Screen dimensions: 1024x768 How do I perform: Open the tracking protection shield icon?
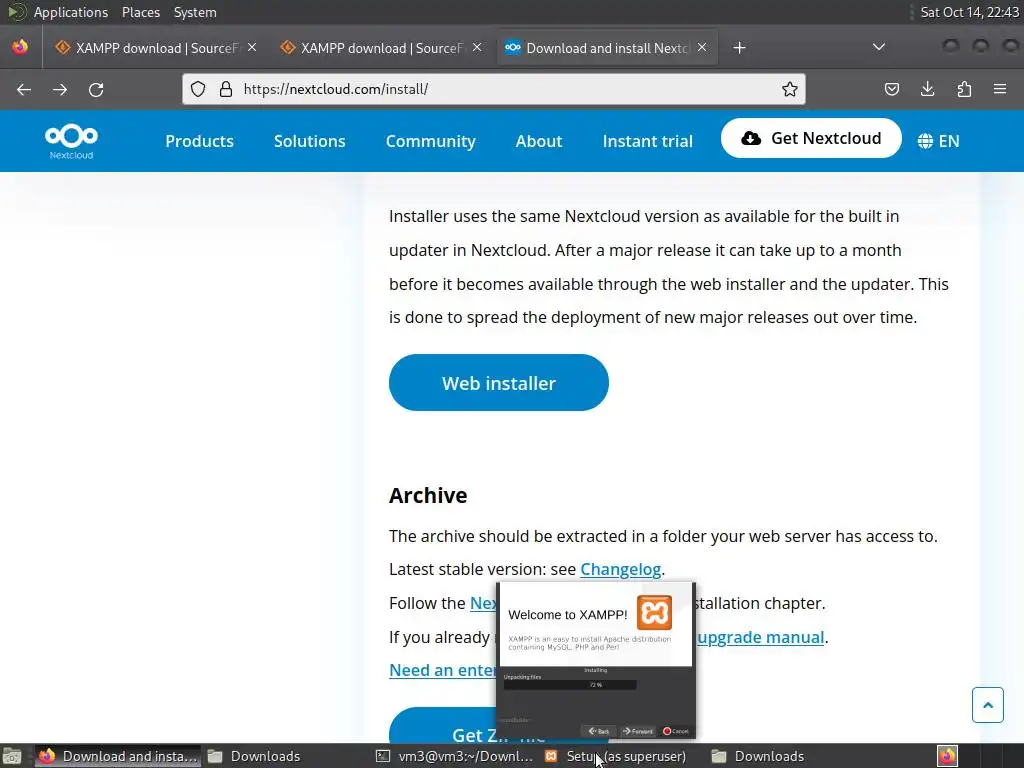[x=198, y=89]
